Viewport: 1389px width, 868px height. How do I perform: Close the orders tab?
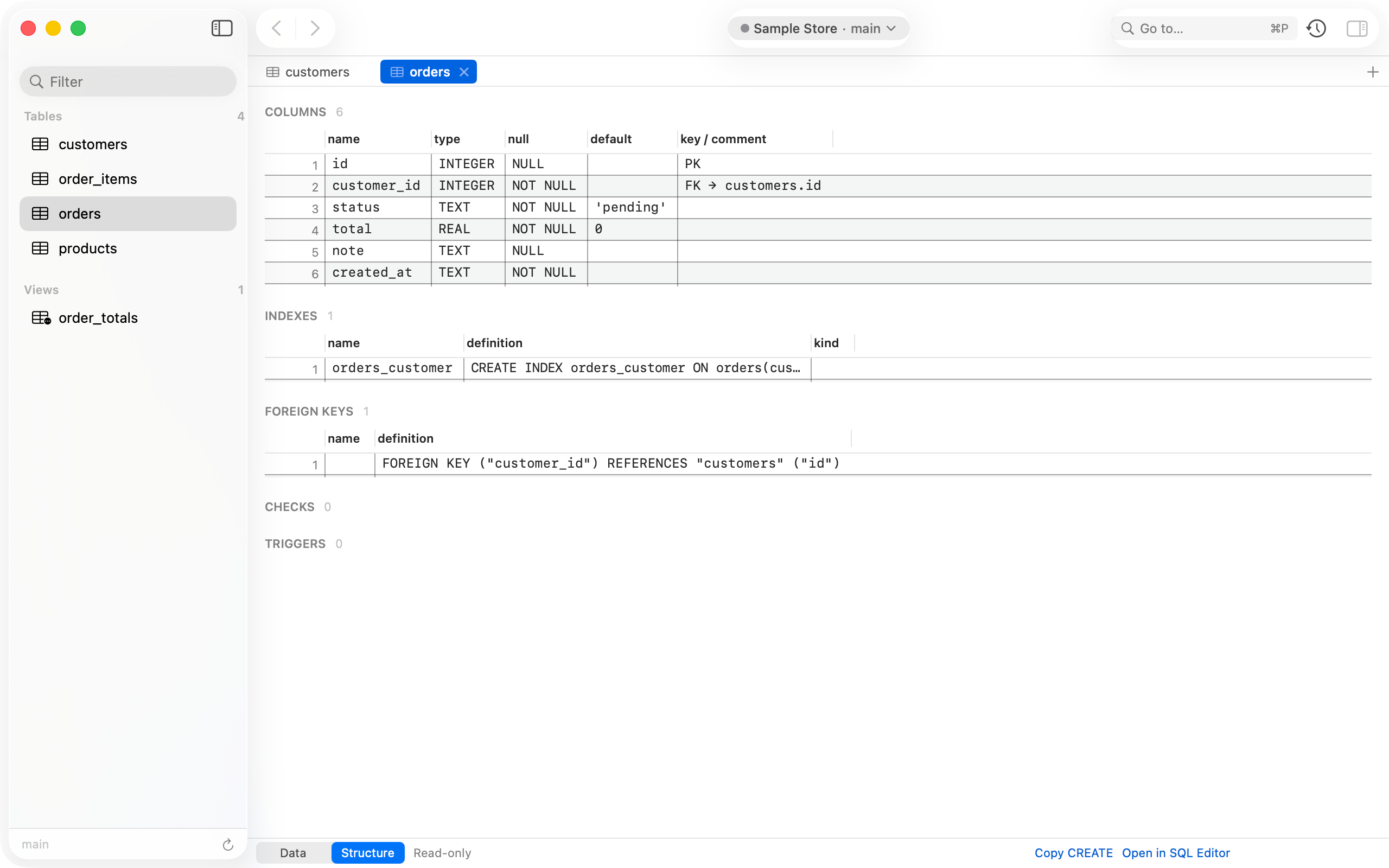click(x=464, y=72)
